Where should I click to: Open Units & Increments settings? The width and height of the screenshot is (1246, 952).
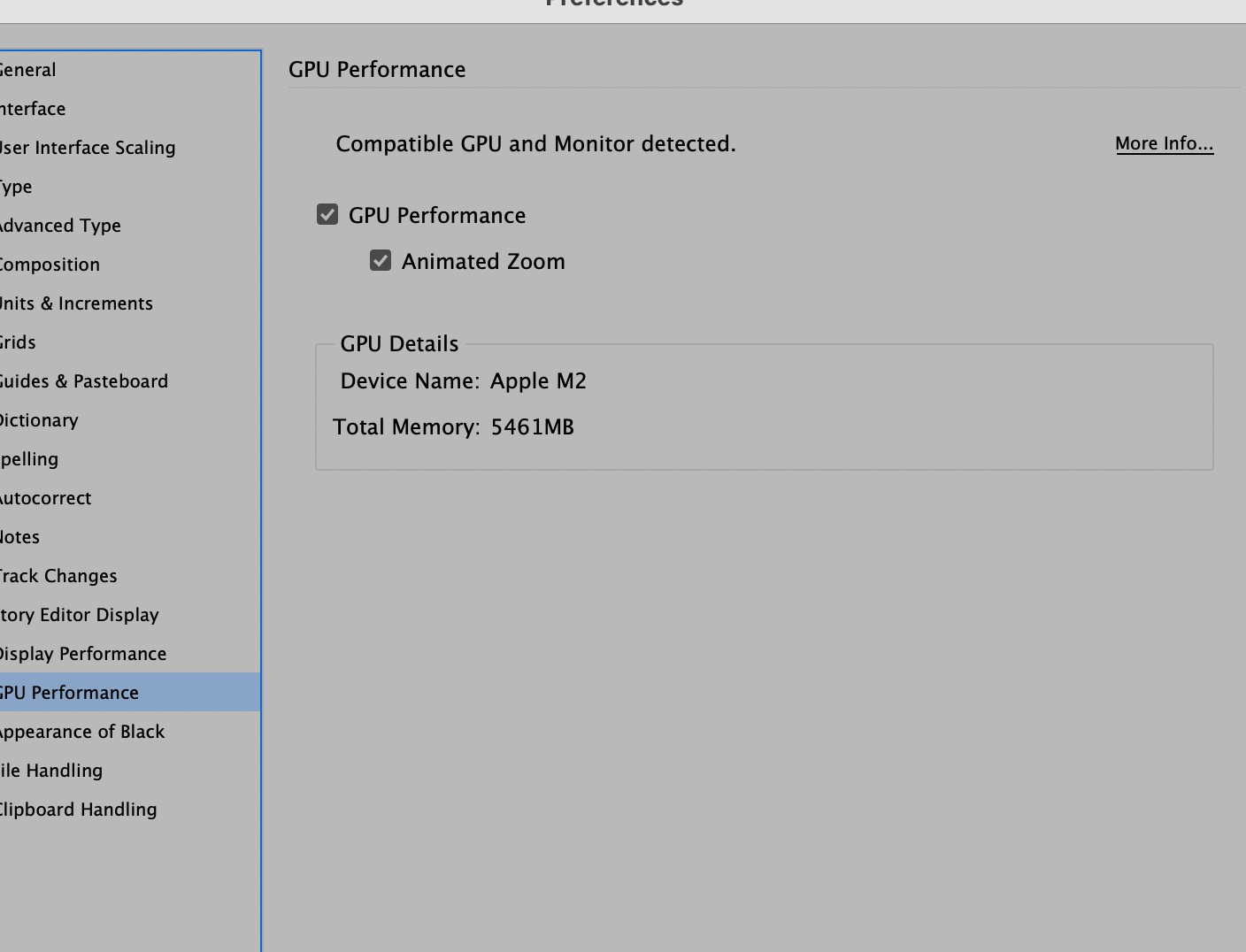point(76,303)
